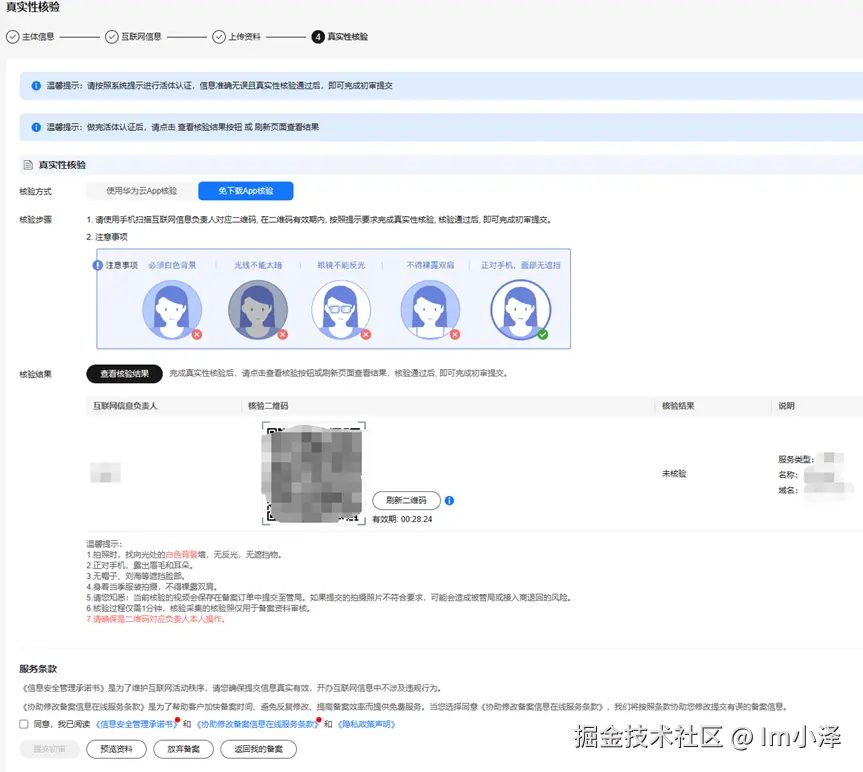Check the 同意，我已阅读 agreement checkbox

pyautogui.click(x=22, y=725)
